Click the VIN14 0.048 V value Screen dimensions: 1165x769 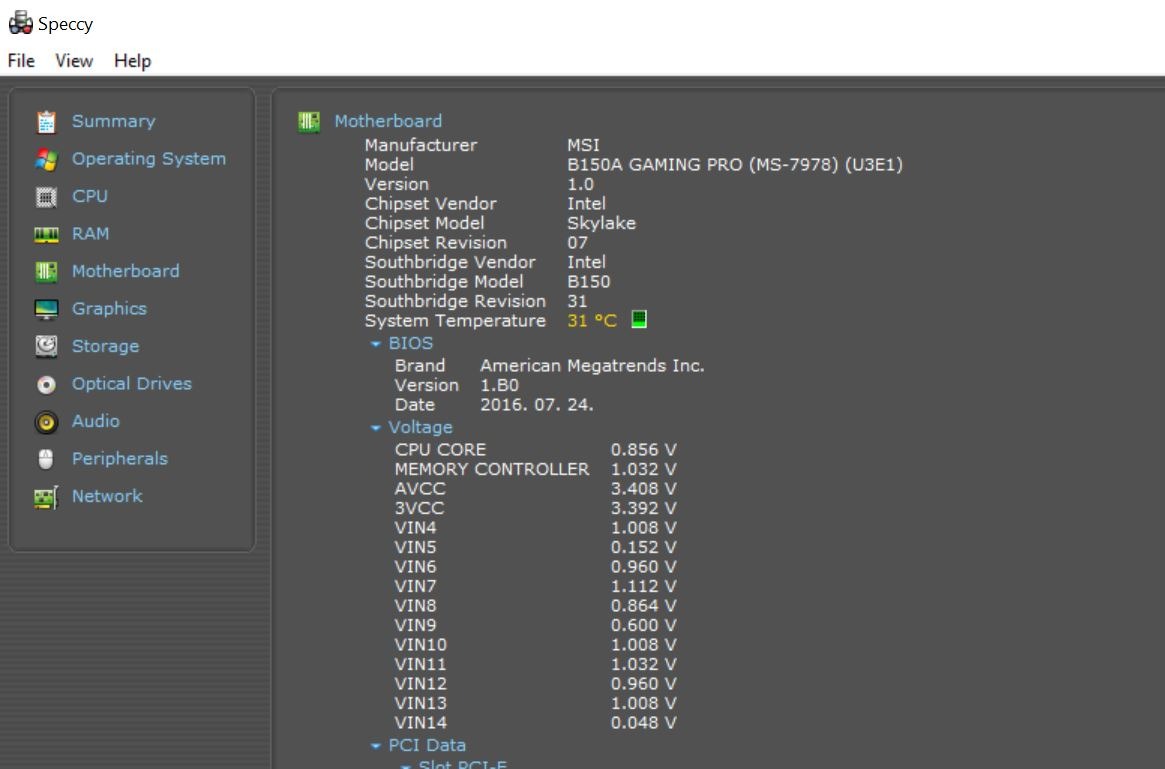(x=643, y=723)
